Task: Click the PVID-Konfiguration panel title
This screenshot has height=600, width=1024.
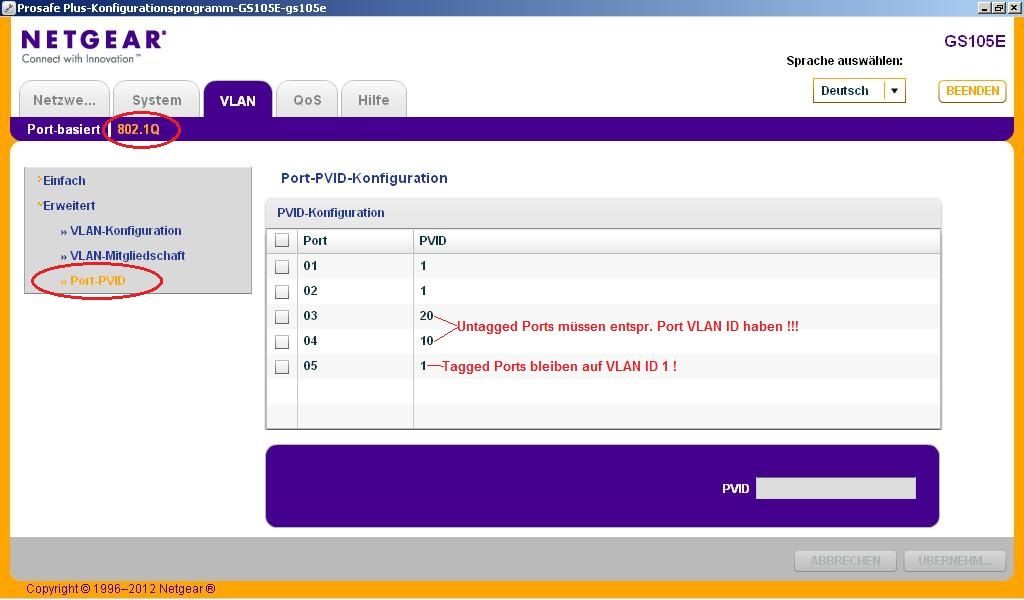Action: pyautogui.click(x=330, y=213)
